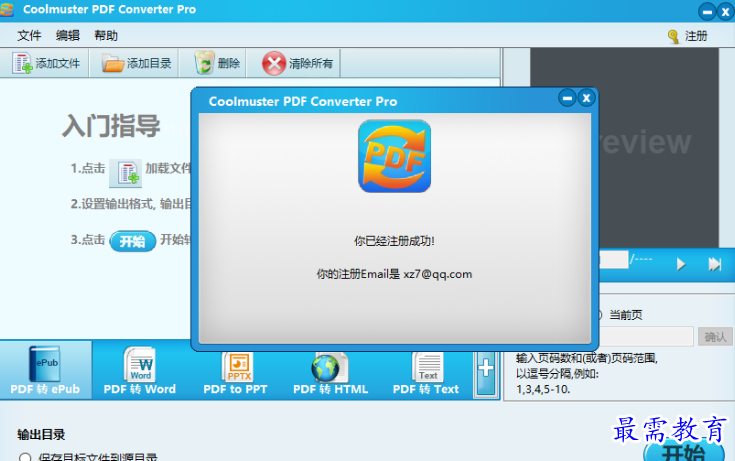Close the registration success dialog

tap(586, 98)
